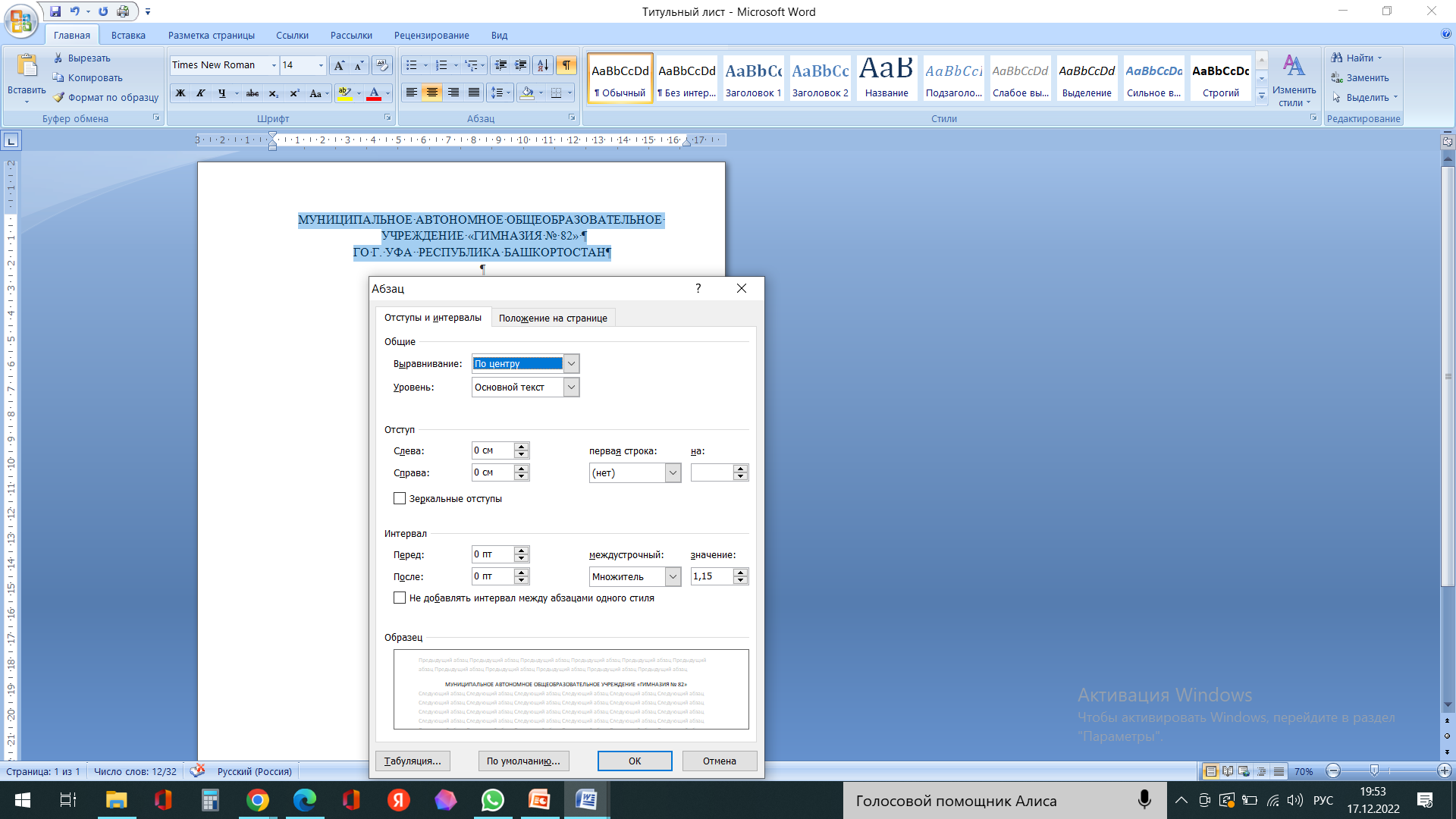Expand the междустрочный spacing dropdown
The height and width of the screenshot is (819, 1456).
point(673,576)
